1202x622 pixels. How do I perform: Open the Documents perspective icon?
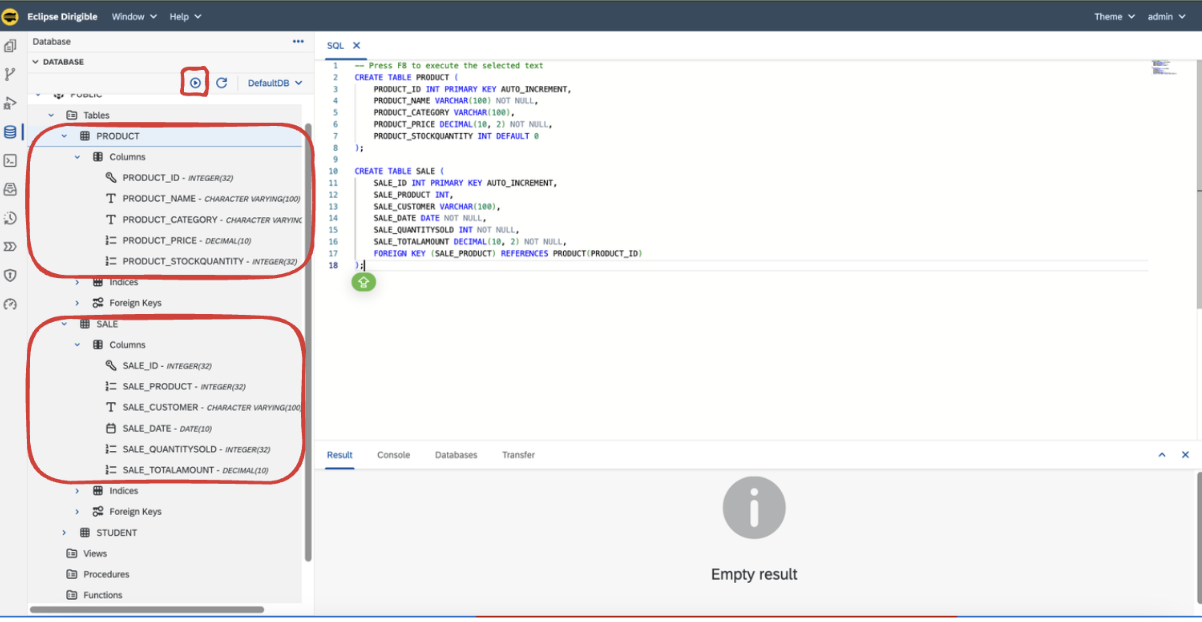[10, 189]
